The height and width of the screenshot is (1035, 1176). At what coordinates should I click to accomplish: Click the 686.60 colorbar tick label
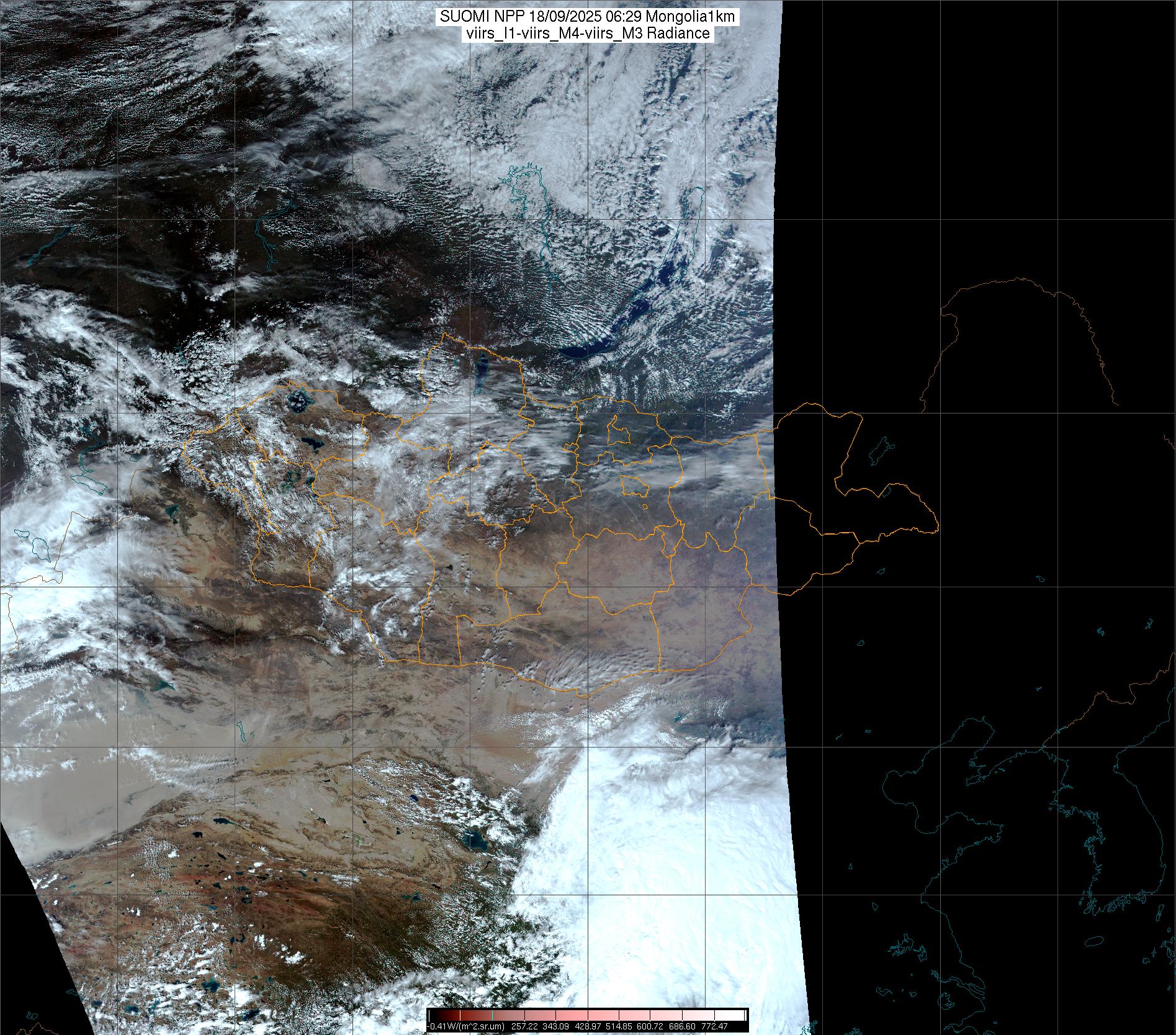[681, 1028]
